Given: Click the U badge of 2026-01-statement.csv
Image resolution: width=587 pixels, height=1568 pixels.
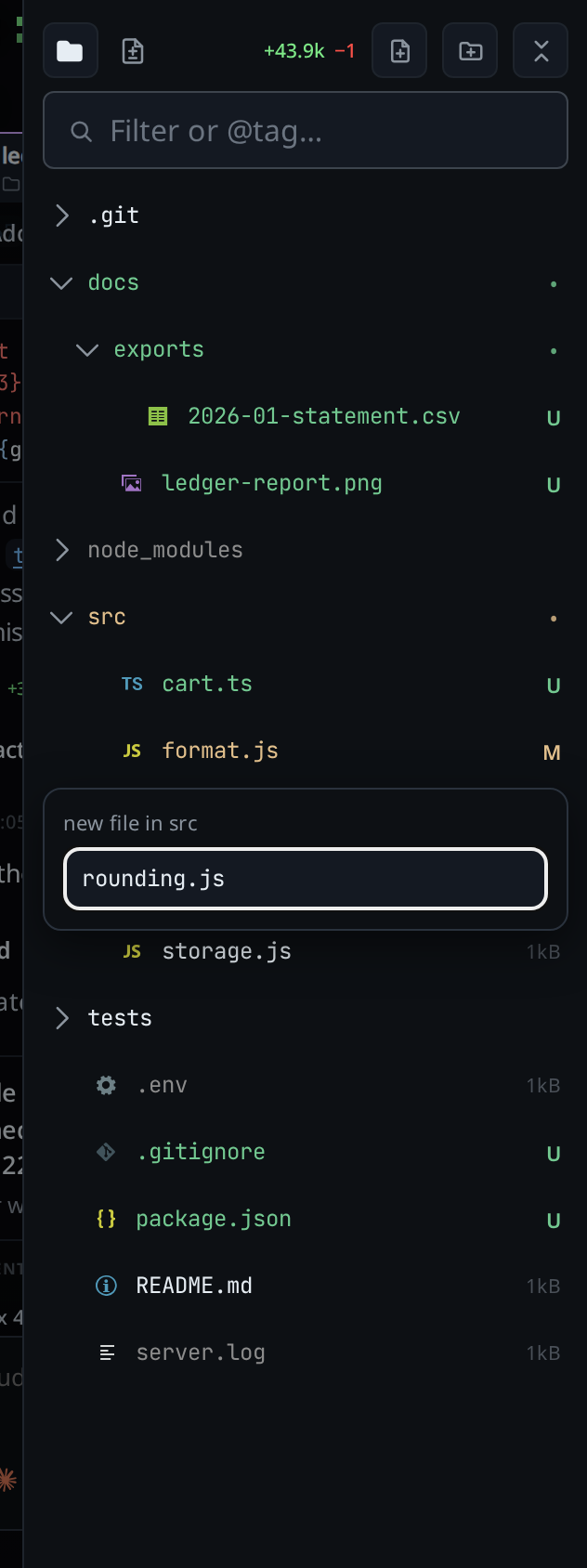Looking at the screenshot, I should coord(554,418).
